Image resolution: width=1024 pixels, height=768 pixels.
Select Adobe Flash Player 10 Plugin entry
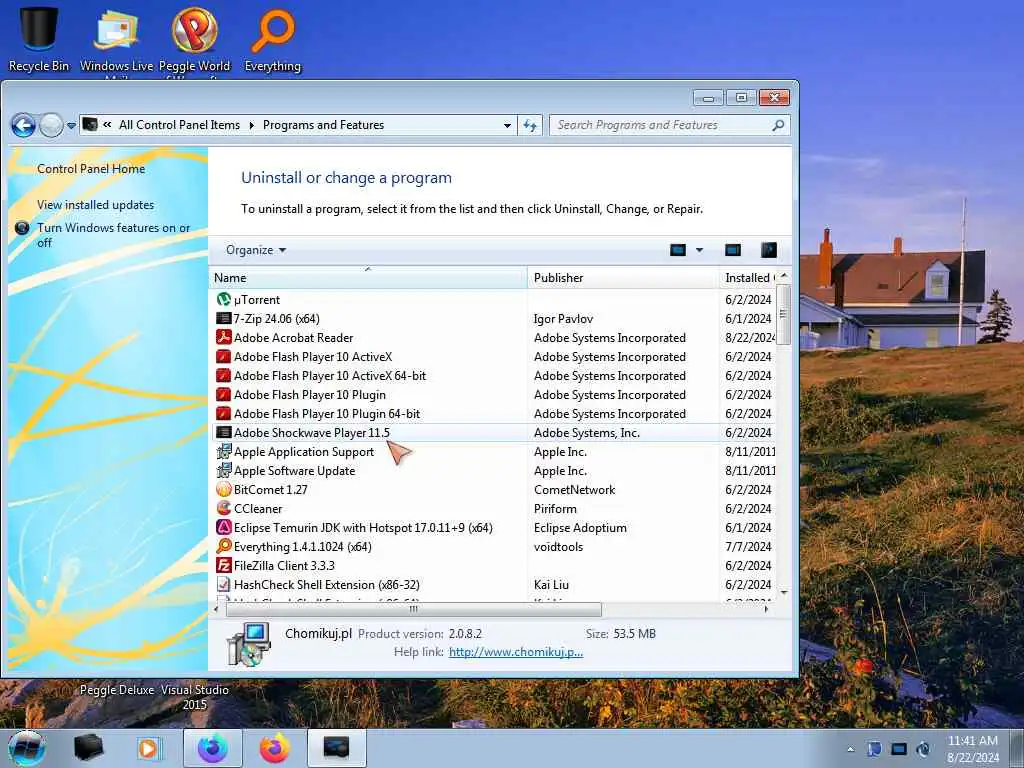(x=310, y=394)
